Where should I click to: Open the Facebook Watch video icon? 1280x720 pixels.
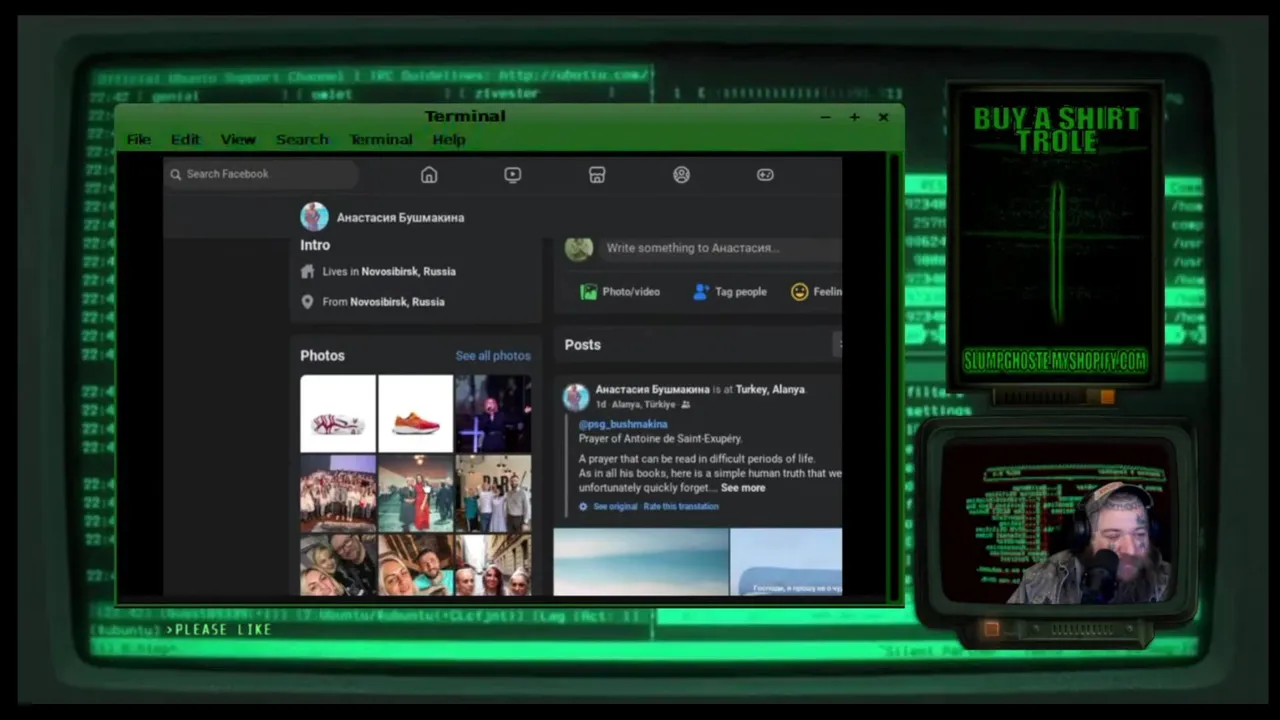(513, 175)
